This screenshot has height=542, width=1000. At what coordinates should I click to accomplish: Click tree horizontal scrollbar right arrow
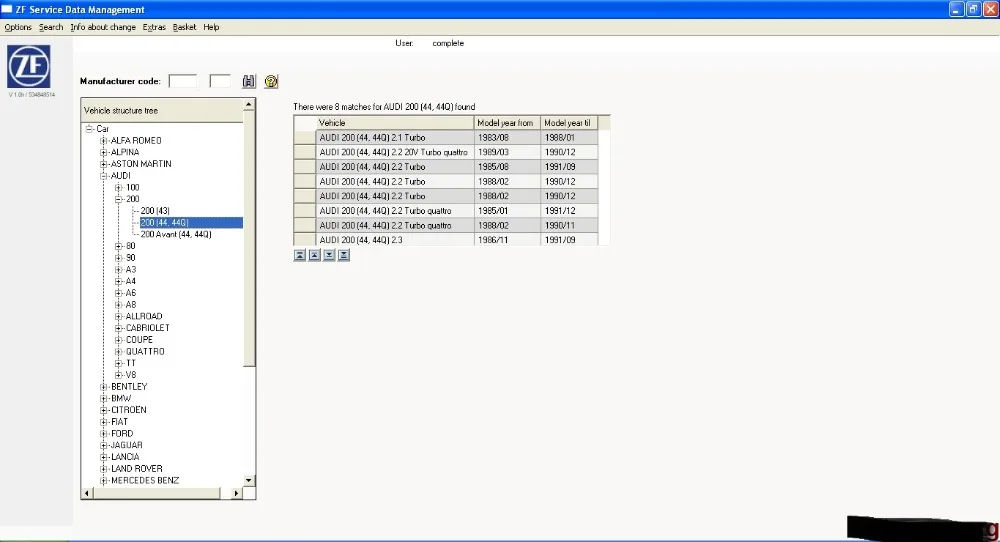[236, 493]
